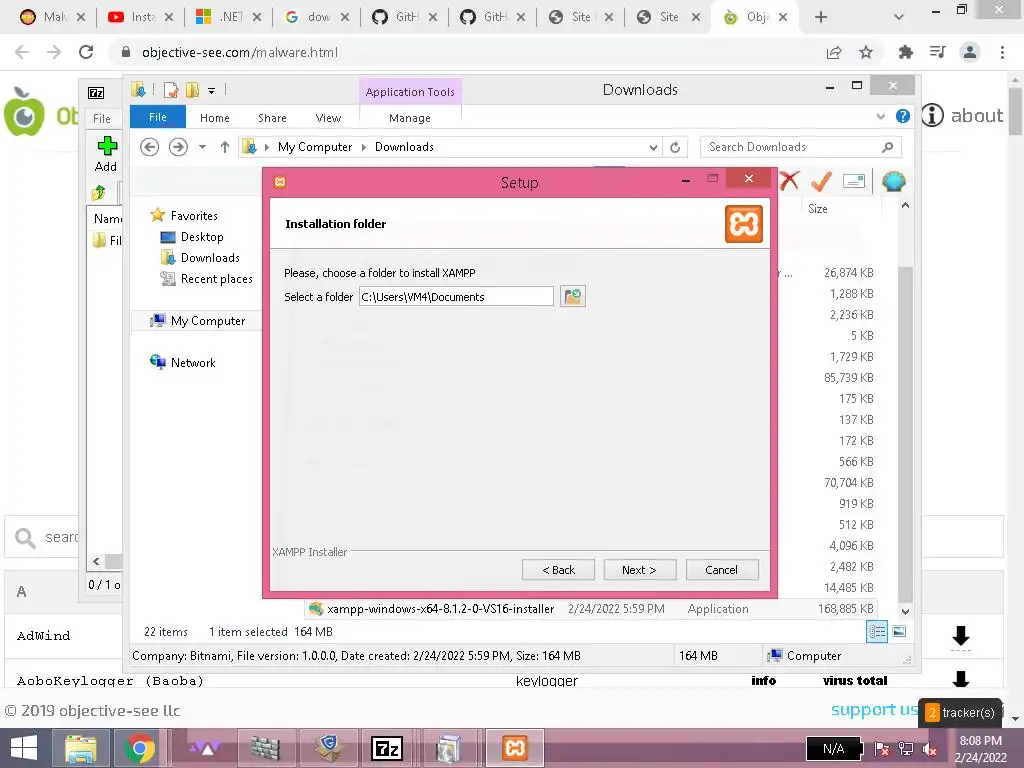Screen dimensions: 1024x768
Task: Click the XAMPP taskbar icon
Action: 514,748
